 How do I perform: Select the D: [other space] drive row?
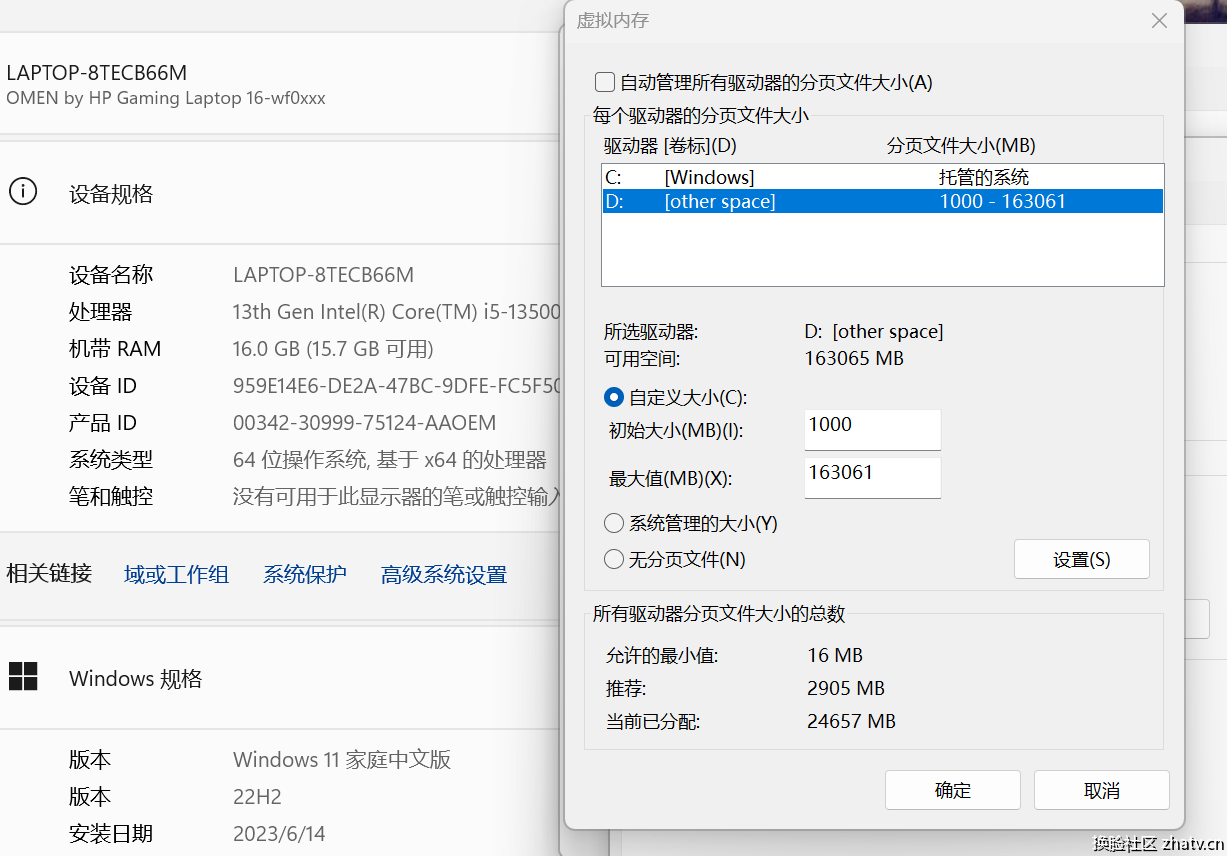tap(883, 201)
